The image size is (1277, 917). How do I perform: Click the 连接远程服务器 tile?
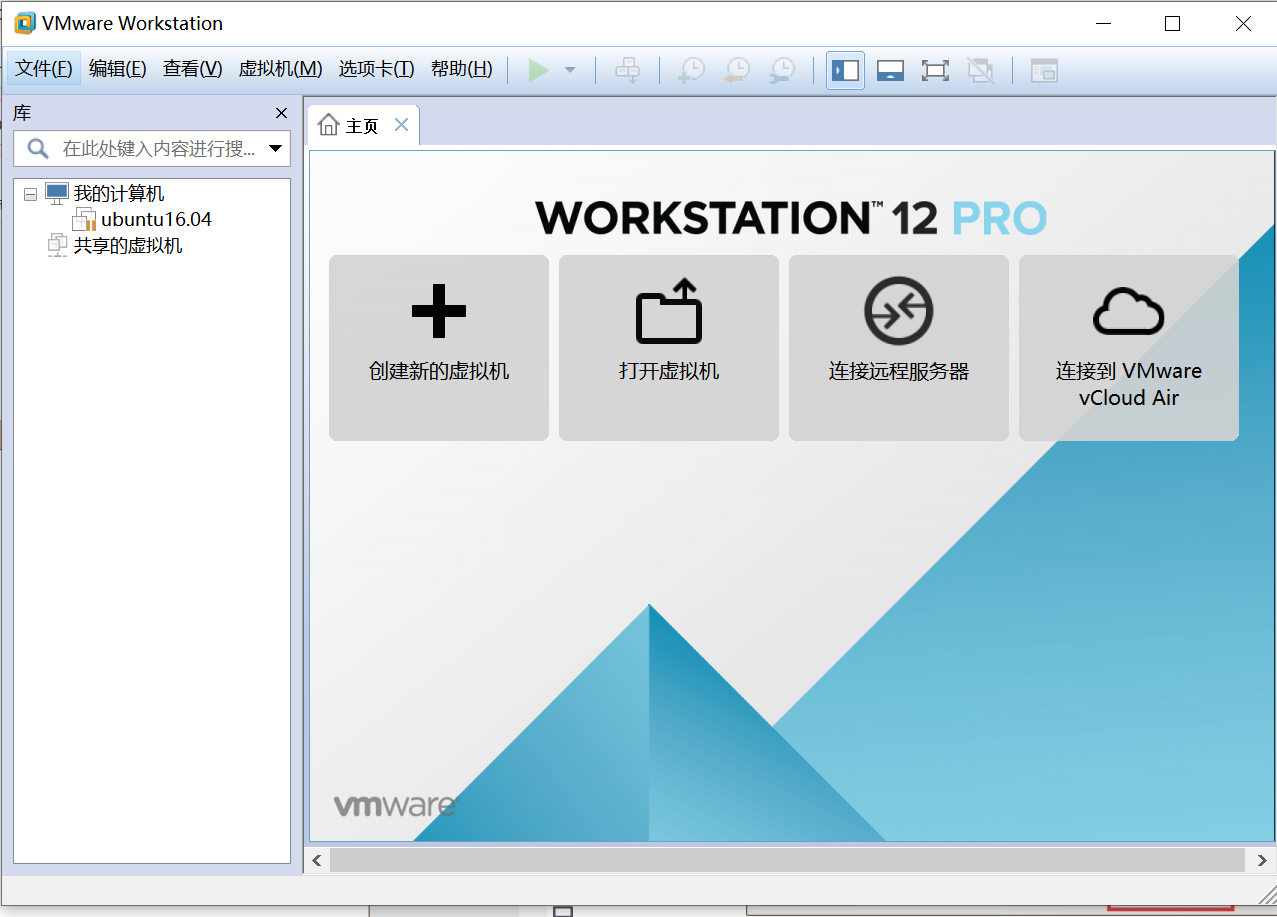click(899, 348)
